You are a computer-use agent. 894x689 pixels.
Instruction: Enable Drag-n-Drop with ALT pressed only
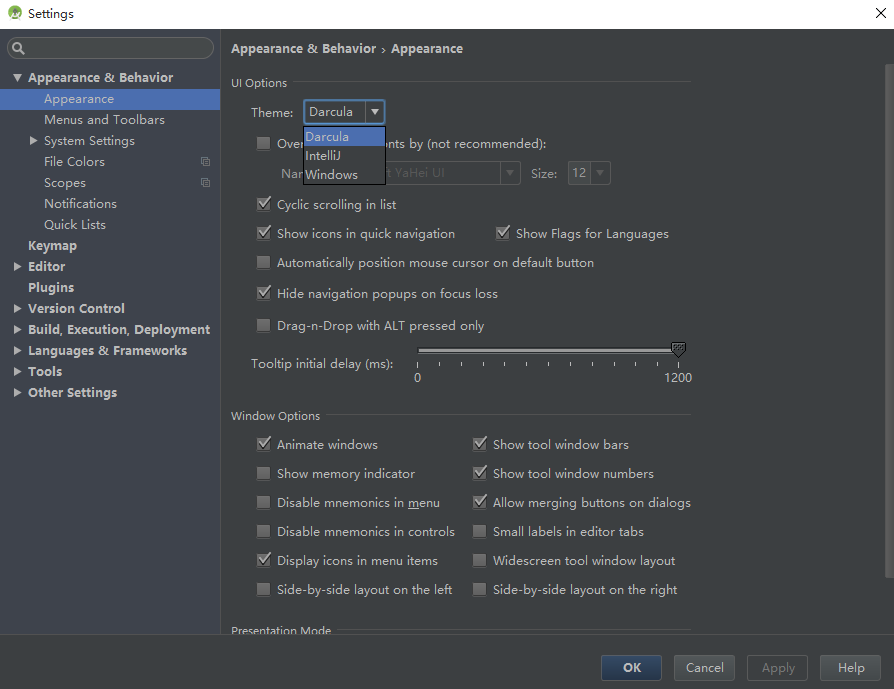(263, 325)
